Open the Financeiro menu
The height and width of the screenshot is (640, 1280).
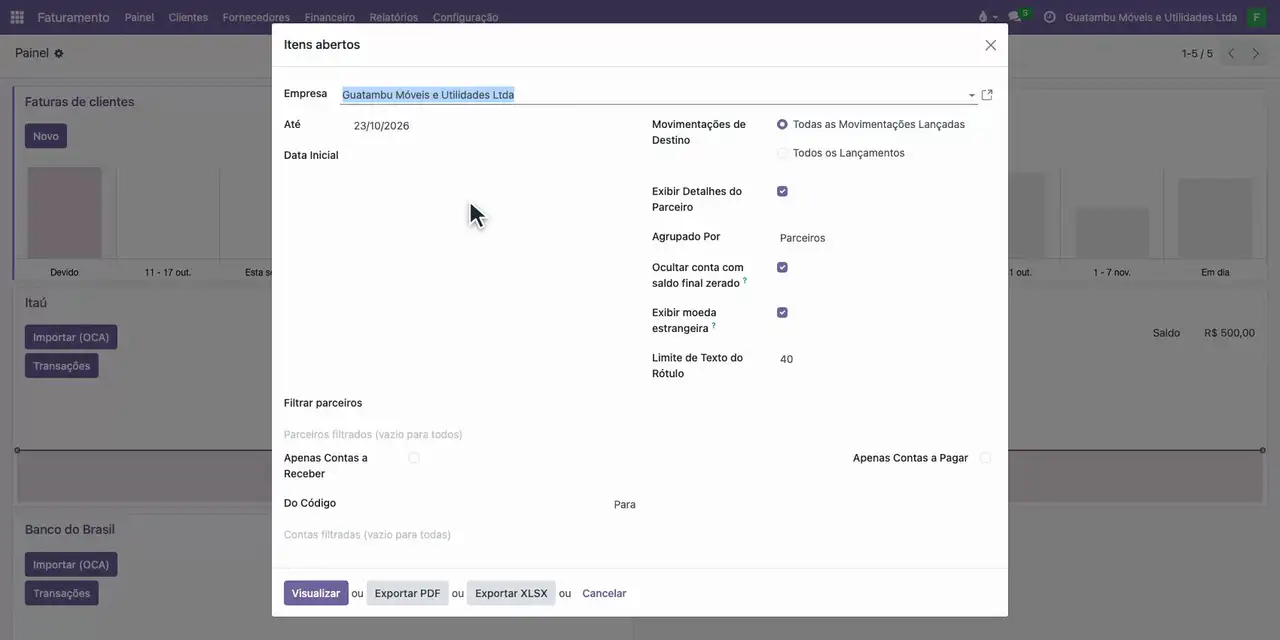(x=330, y=17)
